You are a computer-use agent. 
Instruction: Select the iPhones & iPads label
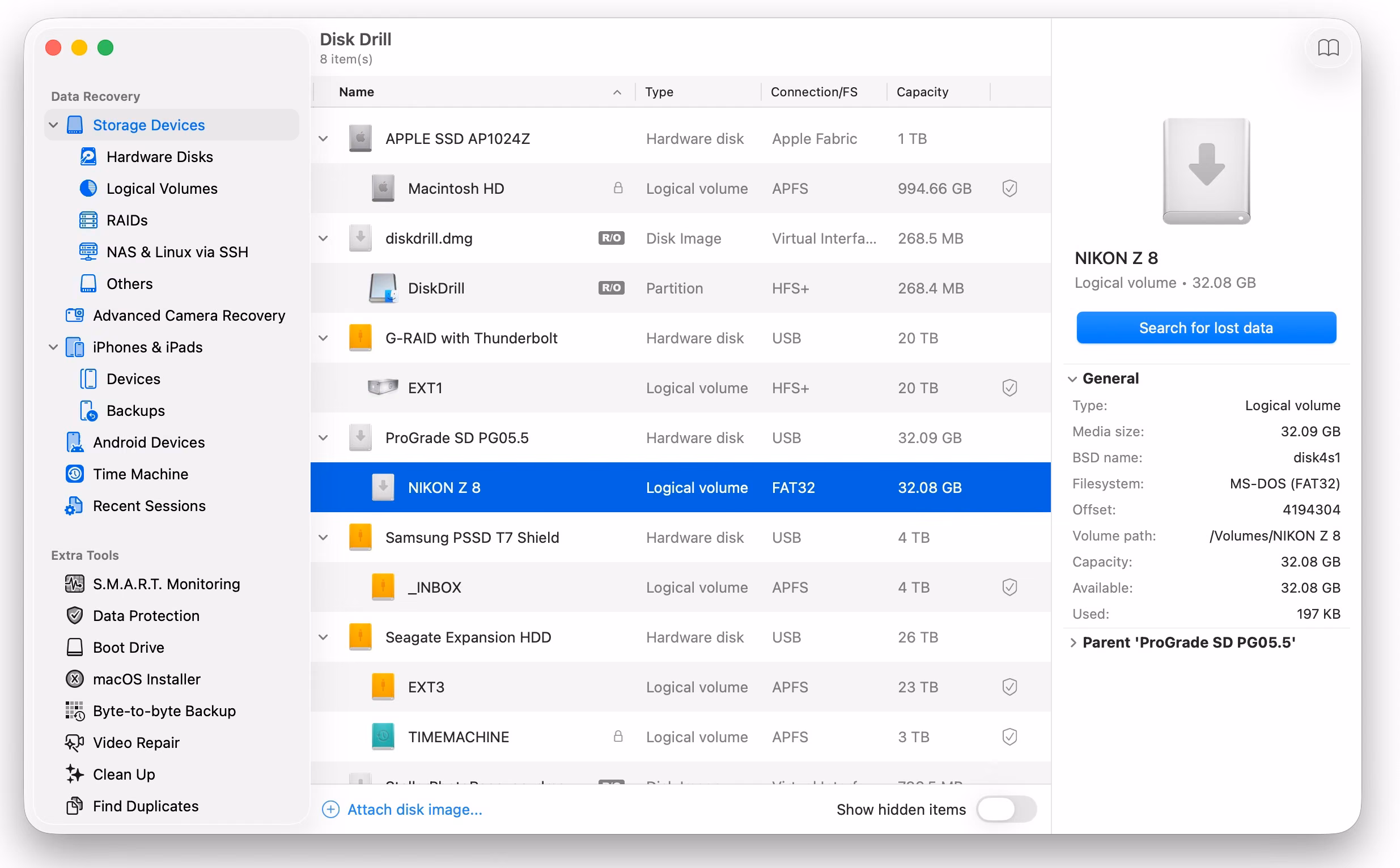click(x=147, y=347)
